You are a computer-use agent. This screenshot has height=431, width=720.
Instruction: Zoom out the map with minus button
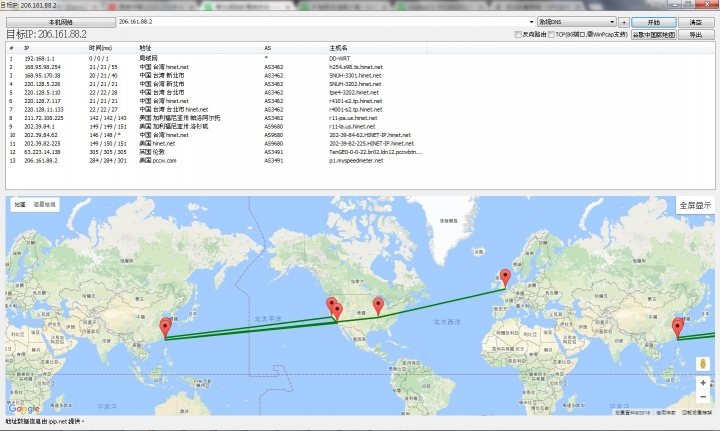tap(703, 397)
